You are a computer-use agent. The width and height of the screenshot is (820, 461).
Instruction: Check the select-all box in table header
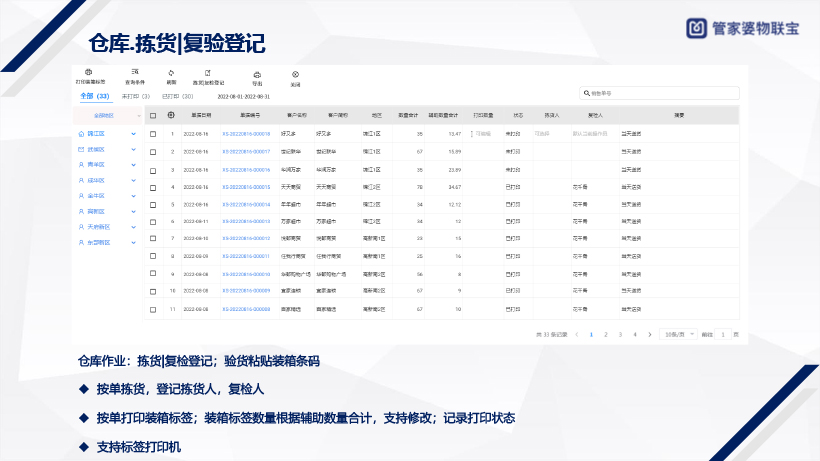click(x=153, y=115)
